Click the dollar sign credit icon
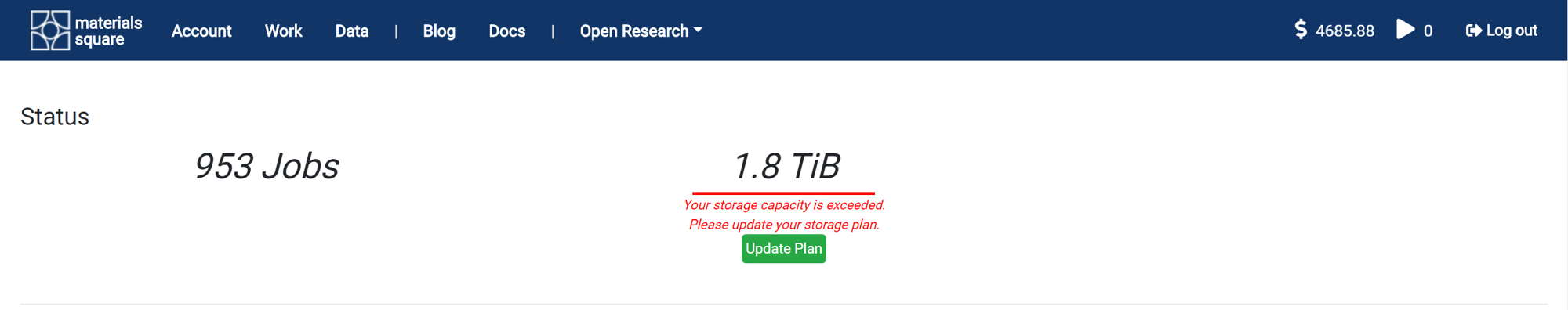 [x=1301, y=30]
